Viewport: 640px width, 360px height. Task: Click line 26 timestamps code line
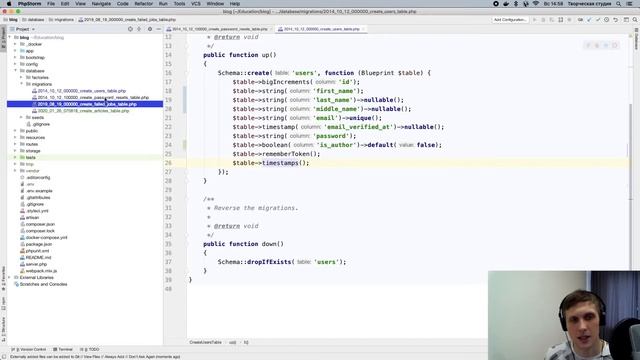(x=271, y=163)
